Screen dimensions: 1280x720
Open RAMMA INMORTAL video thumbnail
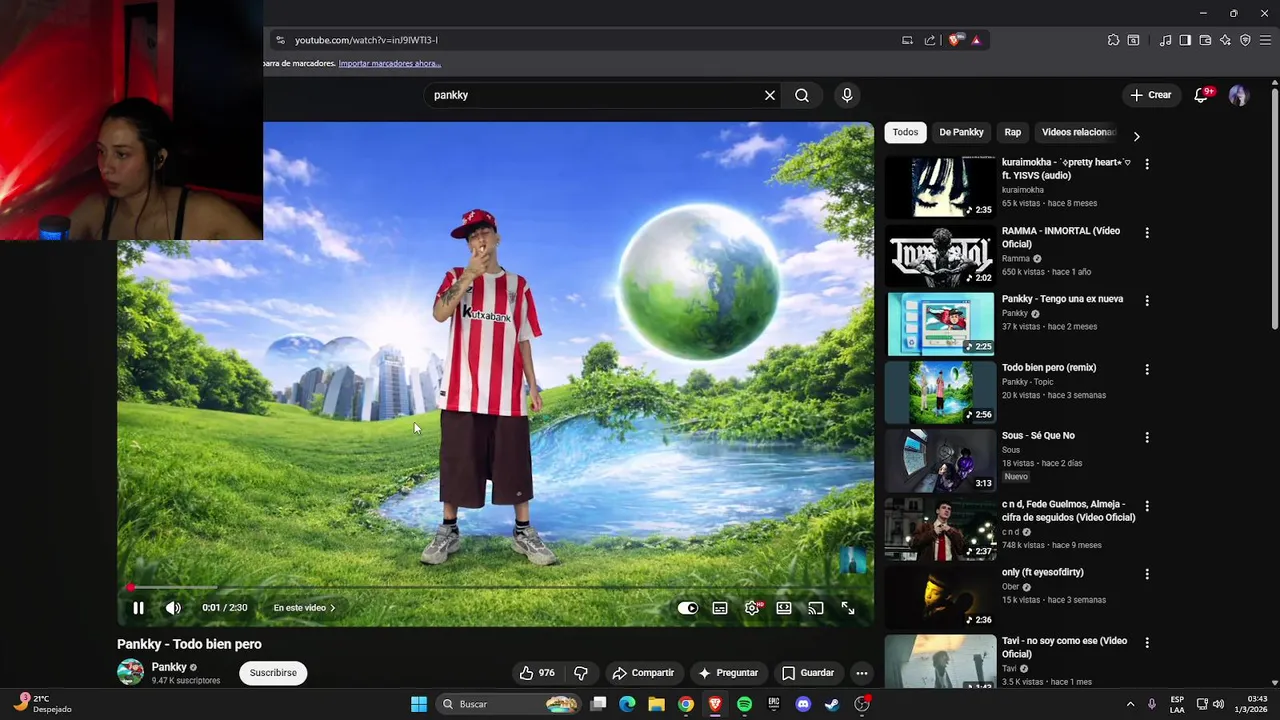(x=940, y=256)
